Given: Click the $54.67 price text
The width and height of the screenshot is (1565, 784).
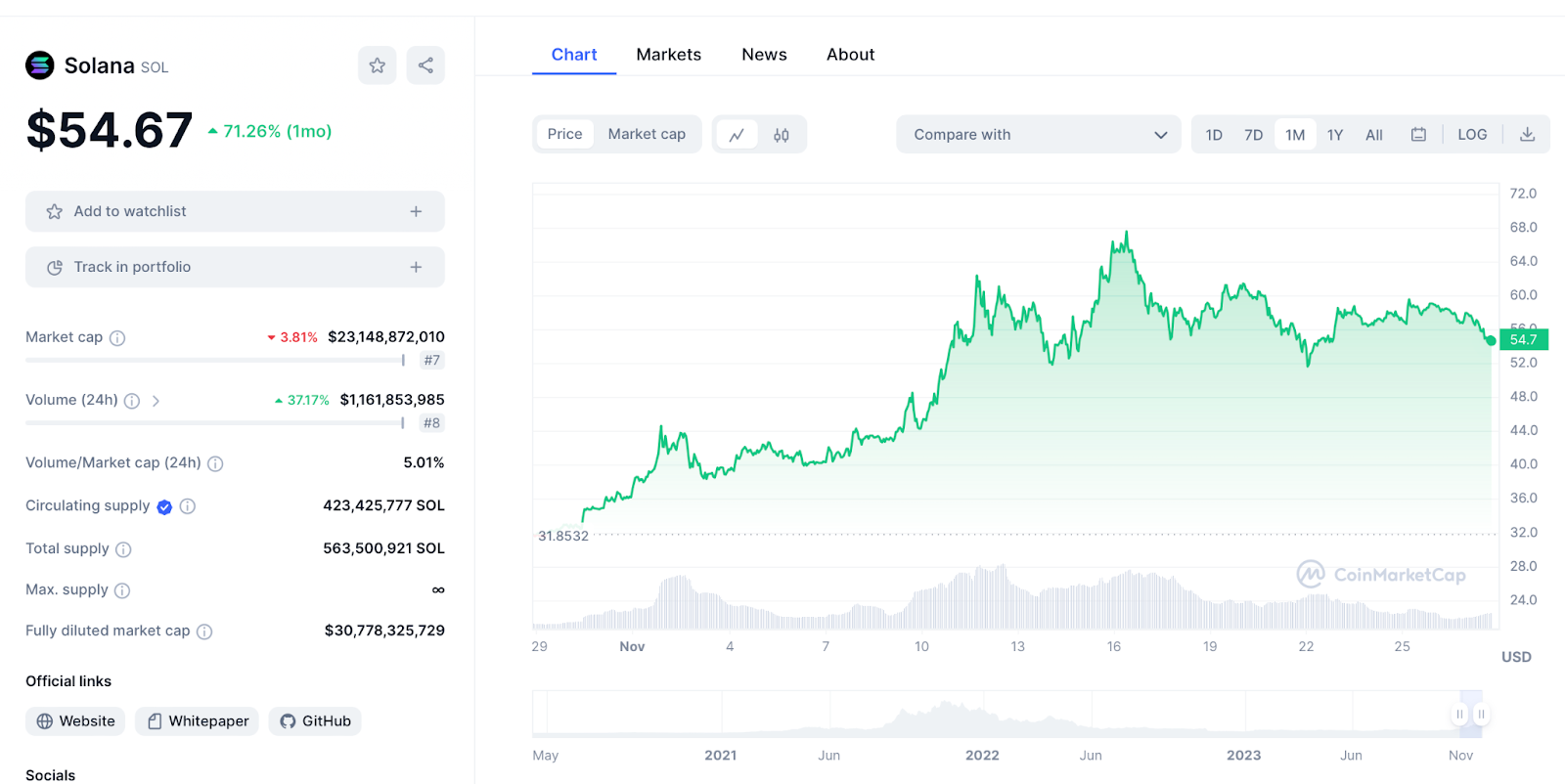Looking at the screenshot, I should tap(110, 130).
